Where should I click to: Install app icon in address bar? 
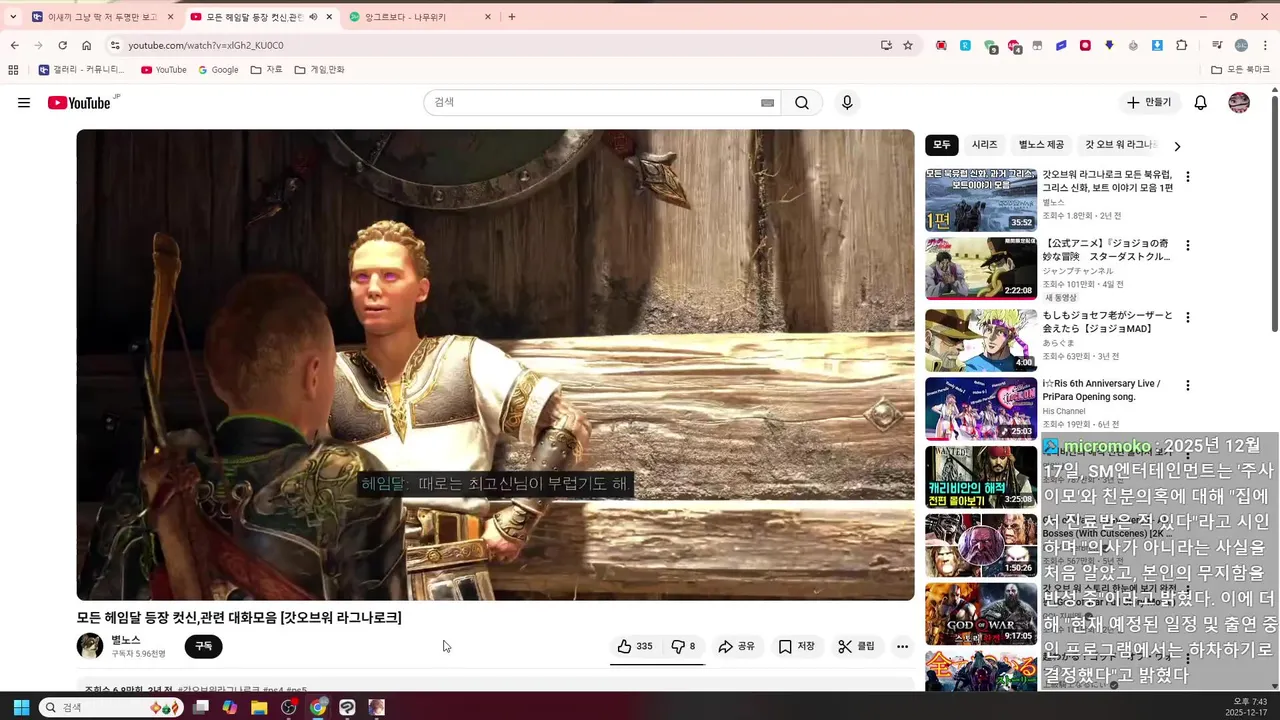pos(886,45)
